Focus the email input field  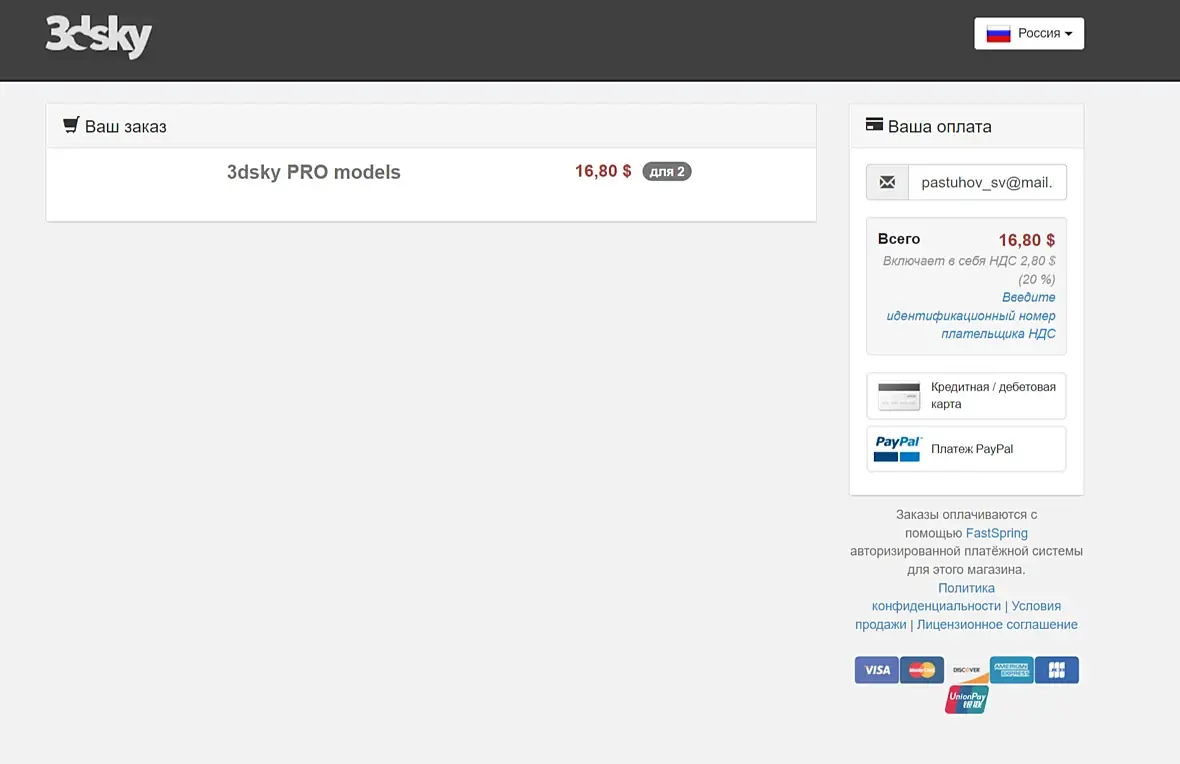(x=987, y=182)
